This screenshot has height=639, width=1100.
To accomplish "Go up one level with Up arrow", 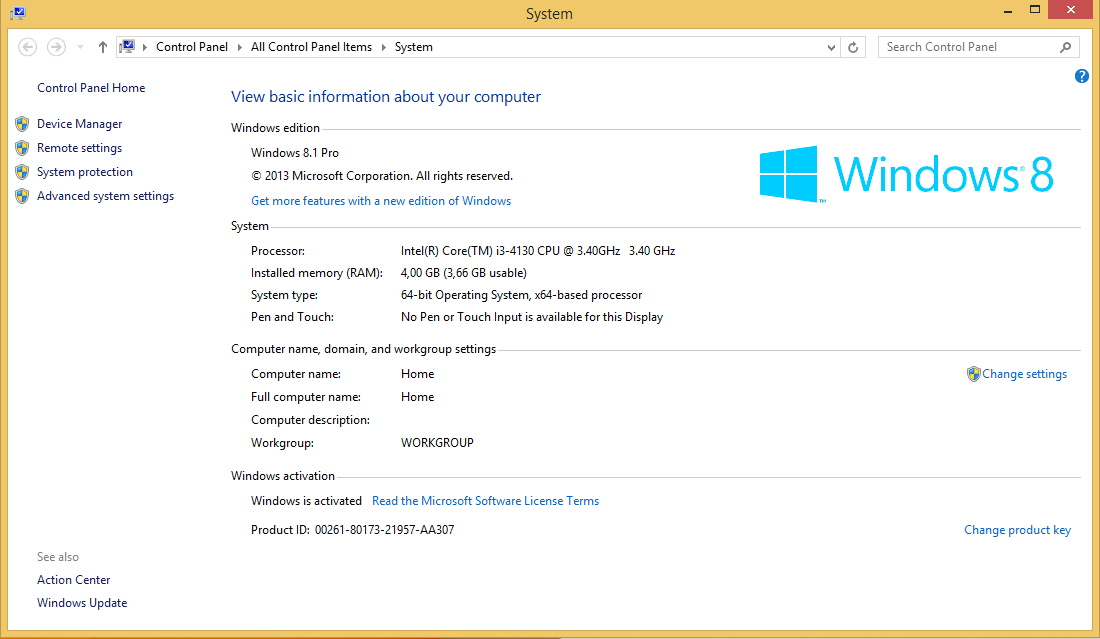I will [x=103, y=47].
